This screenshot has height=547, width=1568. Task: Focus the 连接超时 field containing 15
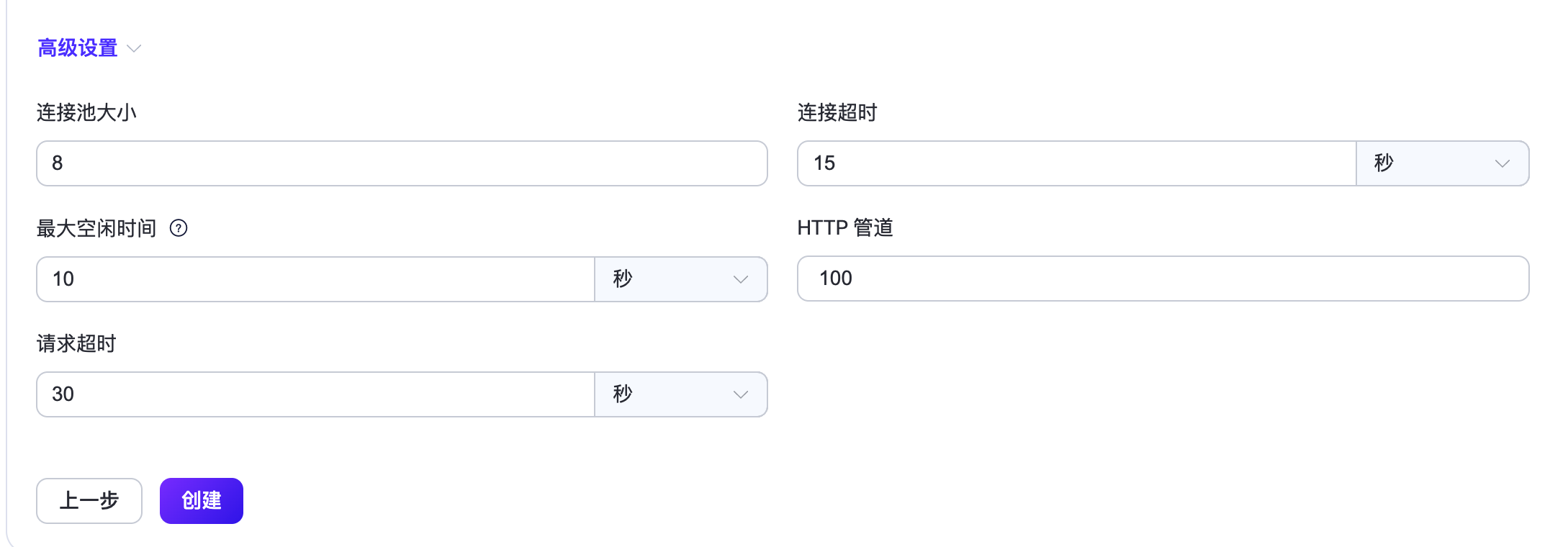[x=1076, y=163]
